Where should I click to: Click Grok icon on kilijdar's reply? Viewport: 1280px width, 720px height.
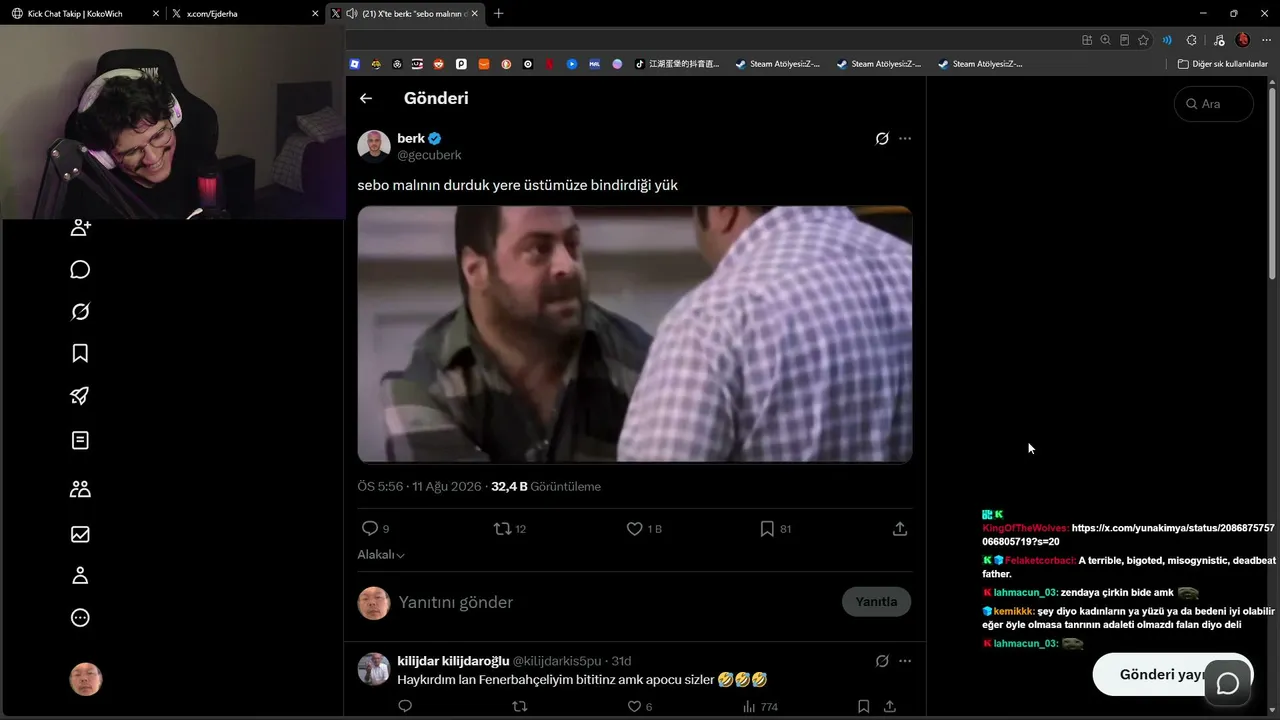[x=882, y=661]
